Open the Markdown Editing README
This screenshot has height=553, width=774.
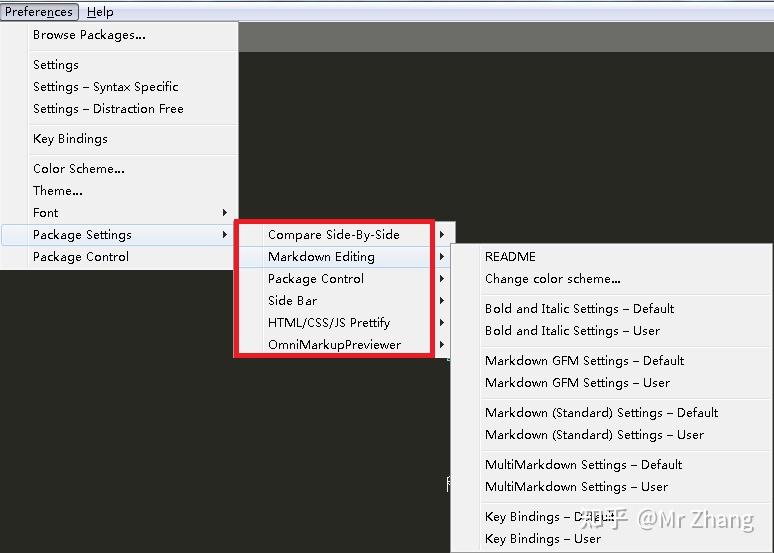(x=612, y=257)
